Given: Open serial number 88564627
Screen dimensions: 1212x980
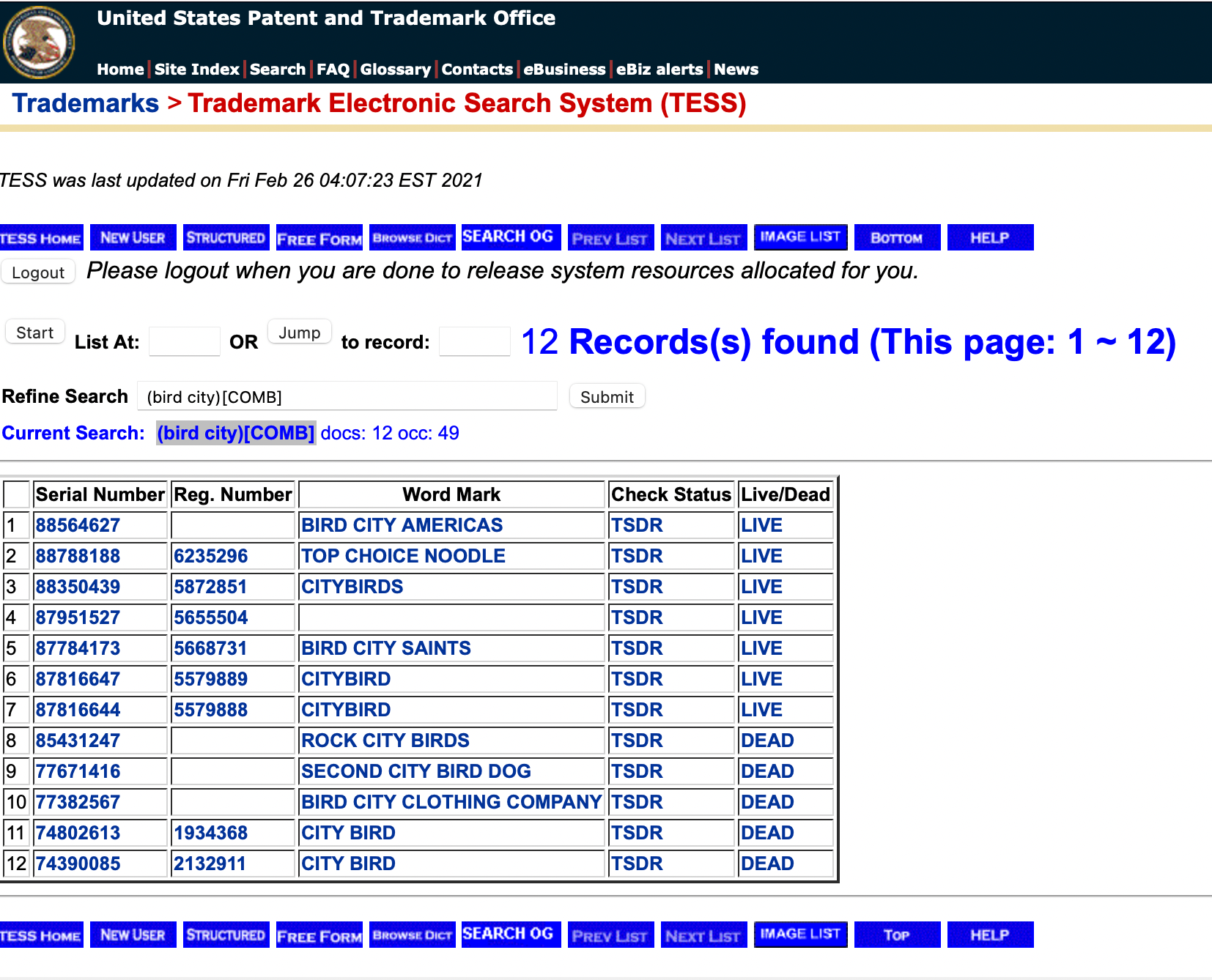Looking at the screenshot, I should click(x=78, y=525).
